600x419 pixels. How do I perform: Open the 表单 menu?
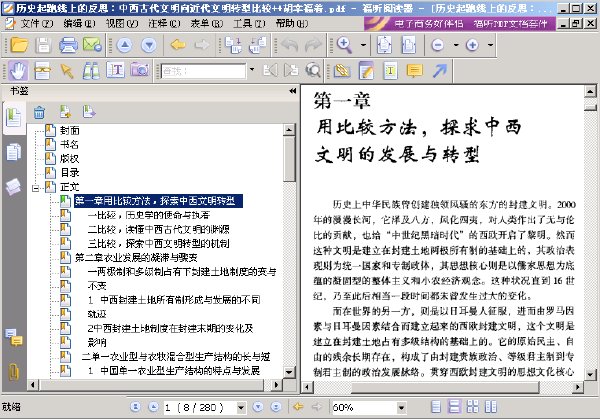point(207,24)
